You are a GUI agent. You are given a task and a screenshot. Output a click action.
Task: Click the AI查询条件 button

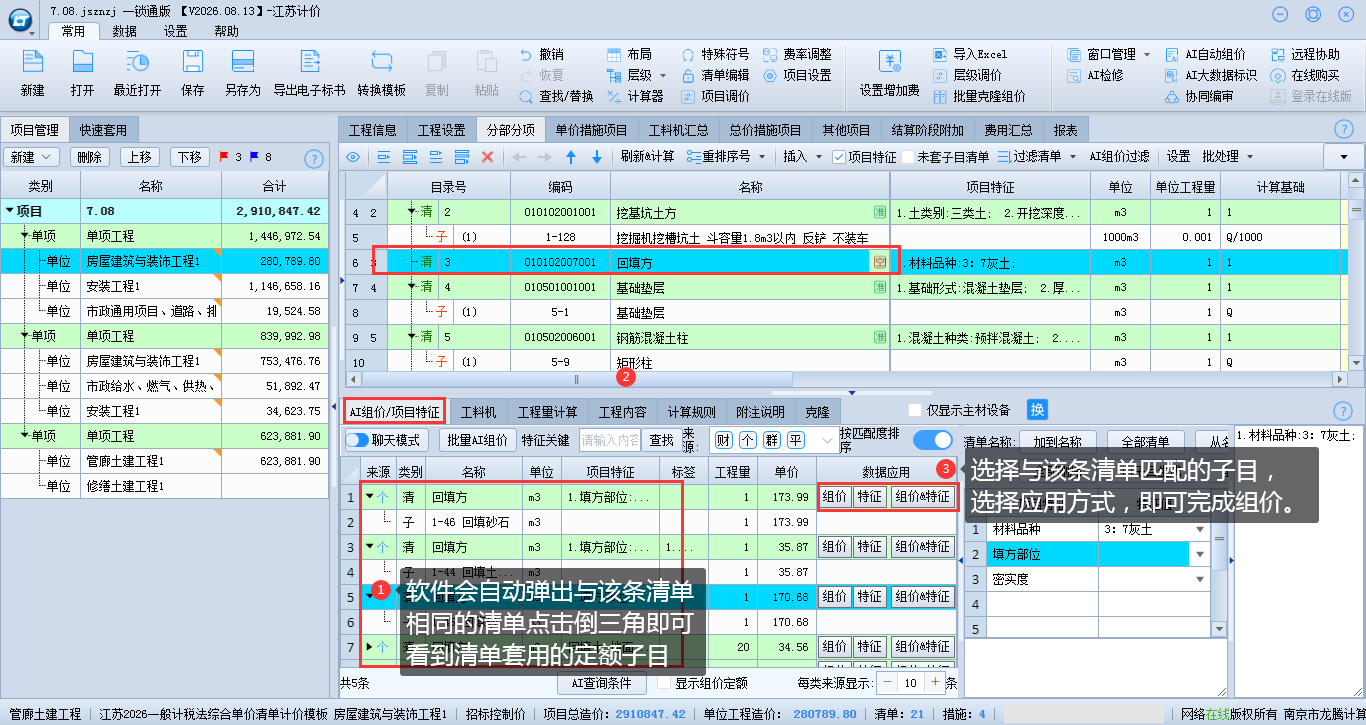click(601, 683)
